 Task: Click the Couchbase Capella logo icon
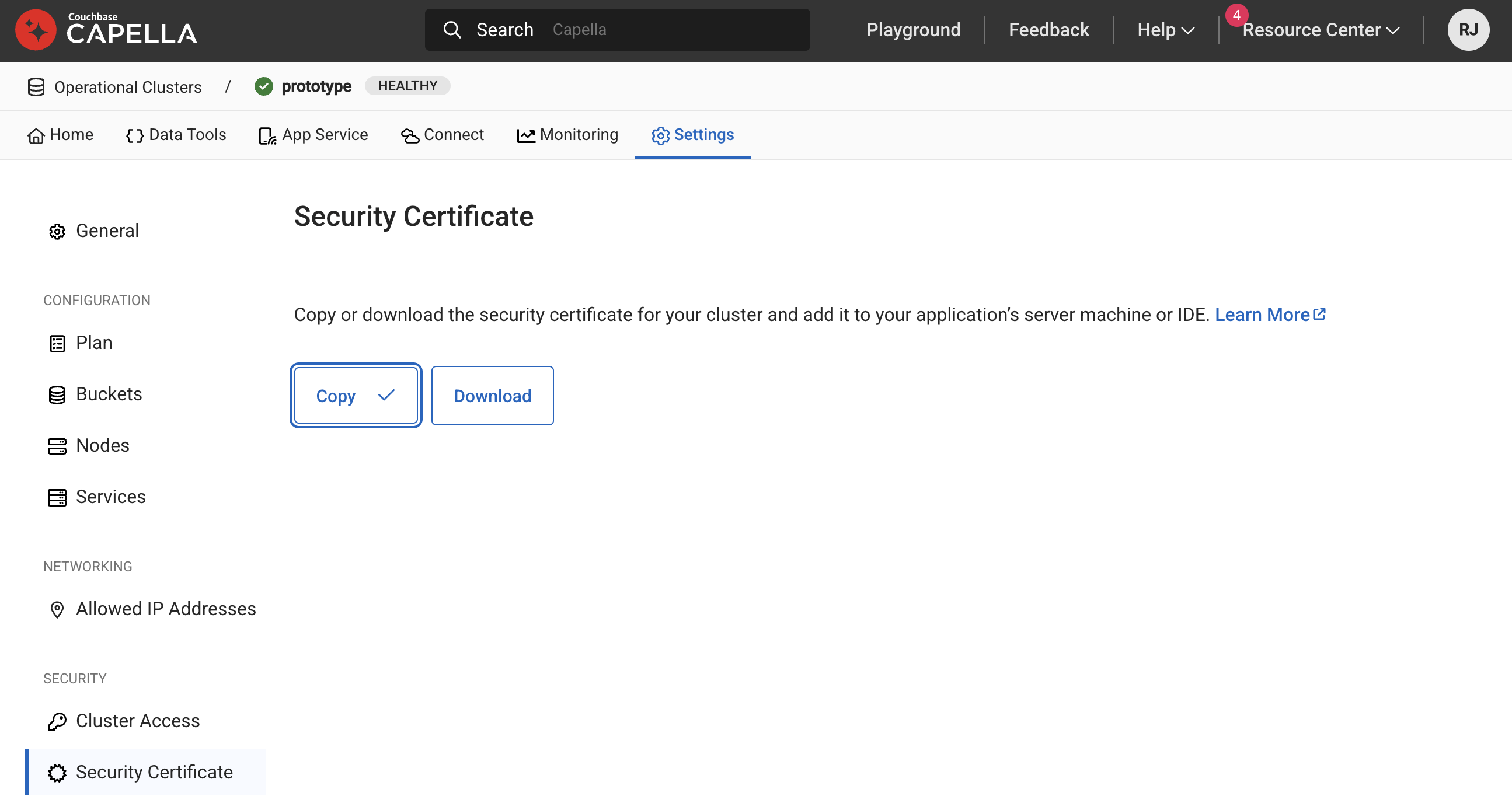[36, 30]
